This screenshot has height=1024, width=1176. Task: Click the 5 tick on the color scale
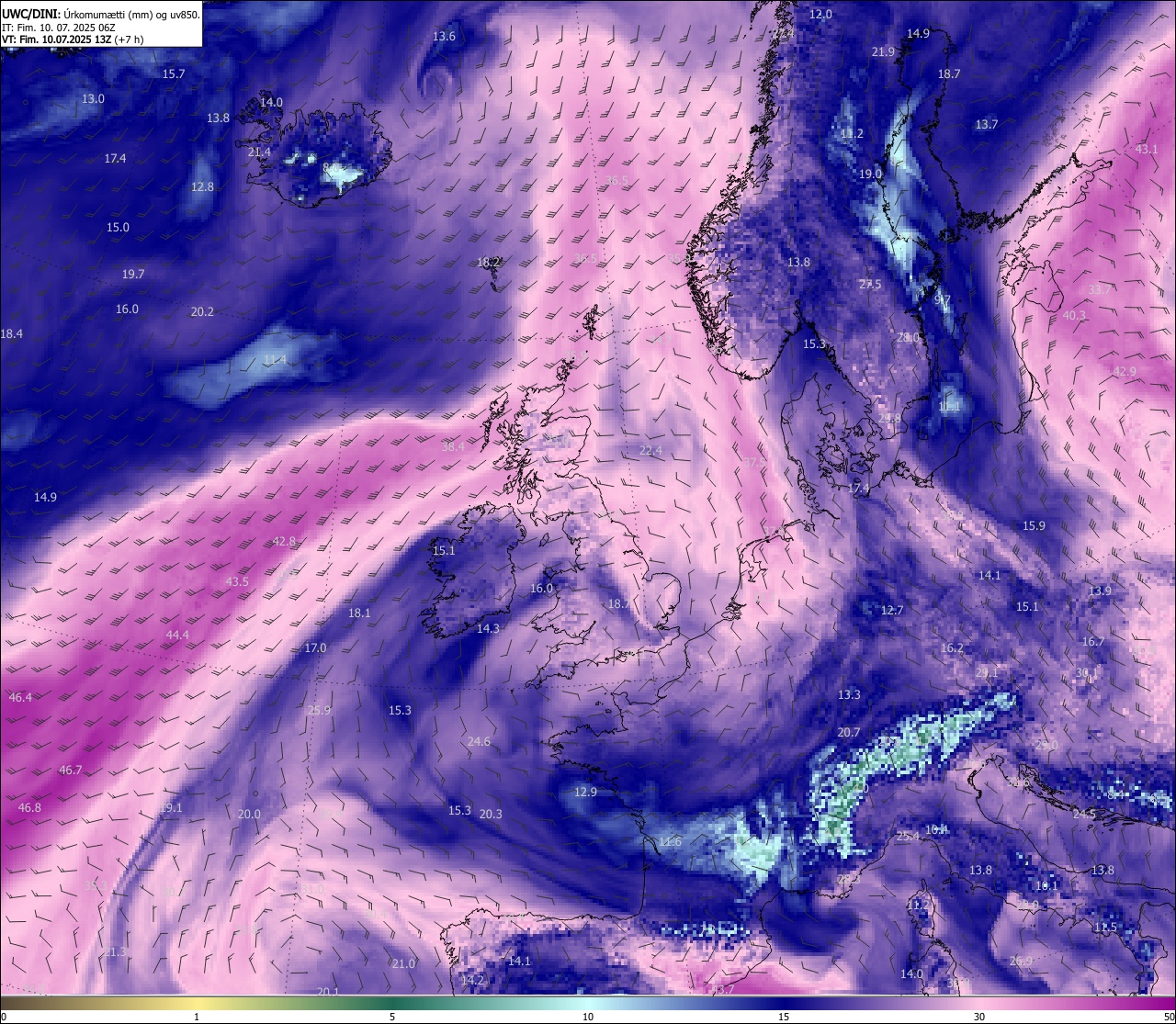click(392, 1017)
